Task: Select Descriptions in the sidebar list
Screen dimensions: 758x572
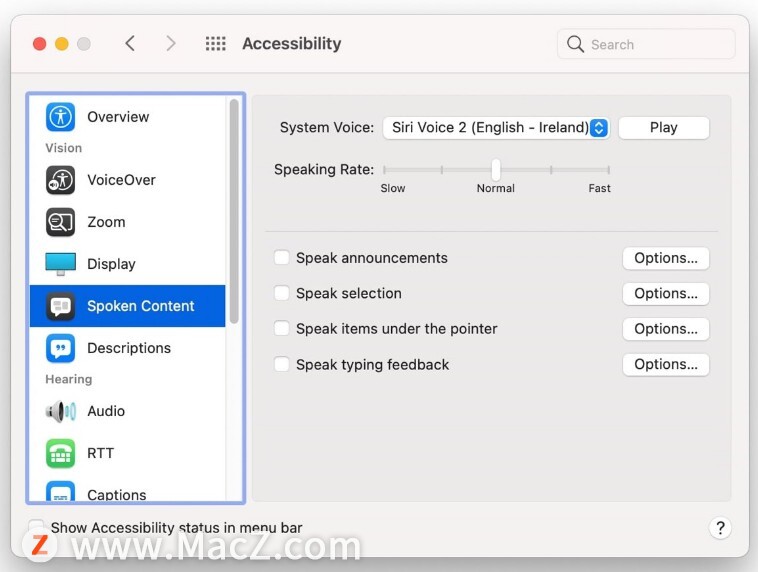Action: [128, 348]
